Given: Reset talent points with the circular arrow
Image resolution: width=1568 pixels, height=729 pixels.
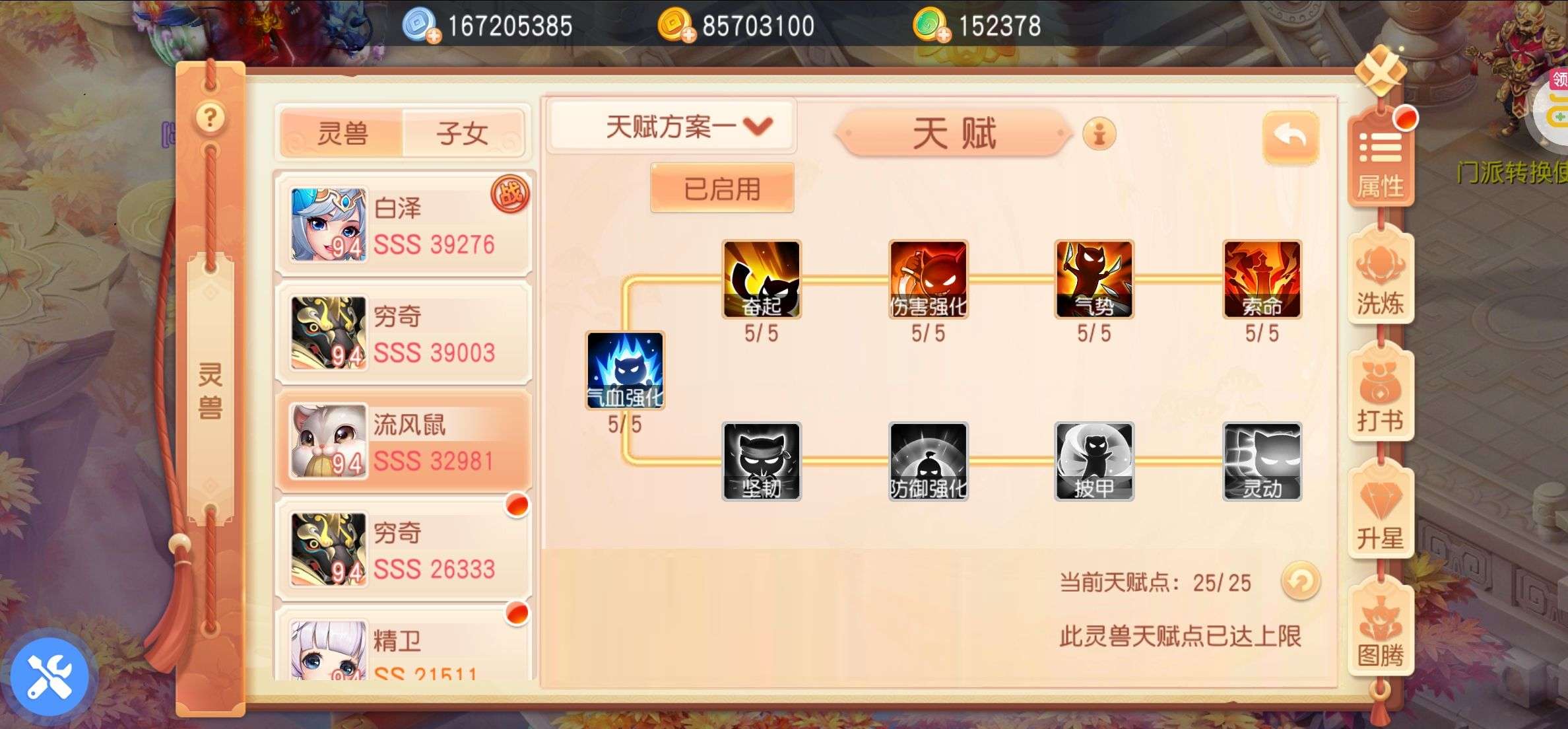Looking at the screenshot, I should click(x=1300, y=582).
